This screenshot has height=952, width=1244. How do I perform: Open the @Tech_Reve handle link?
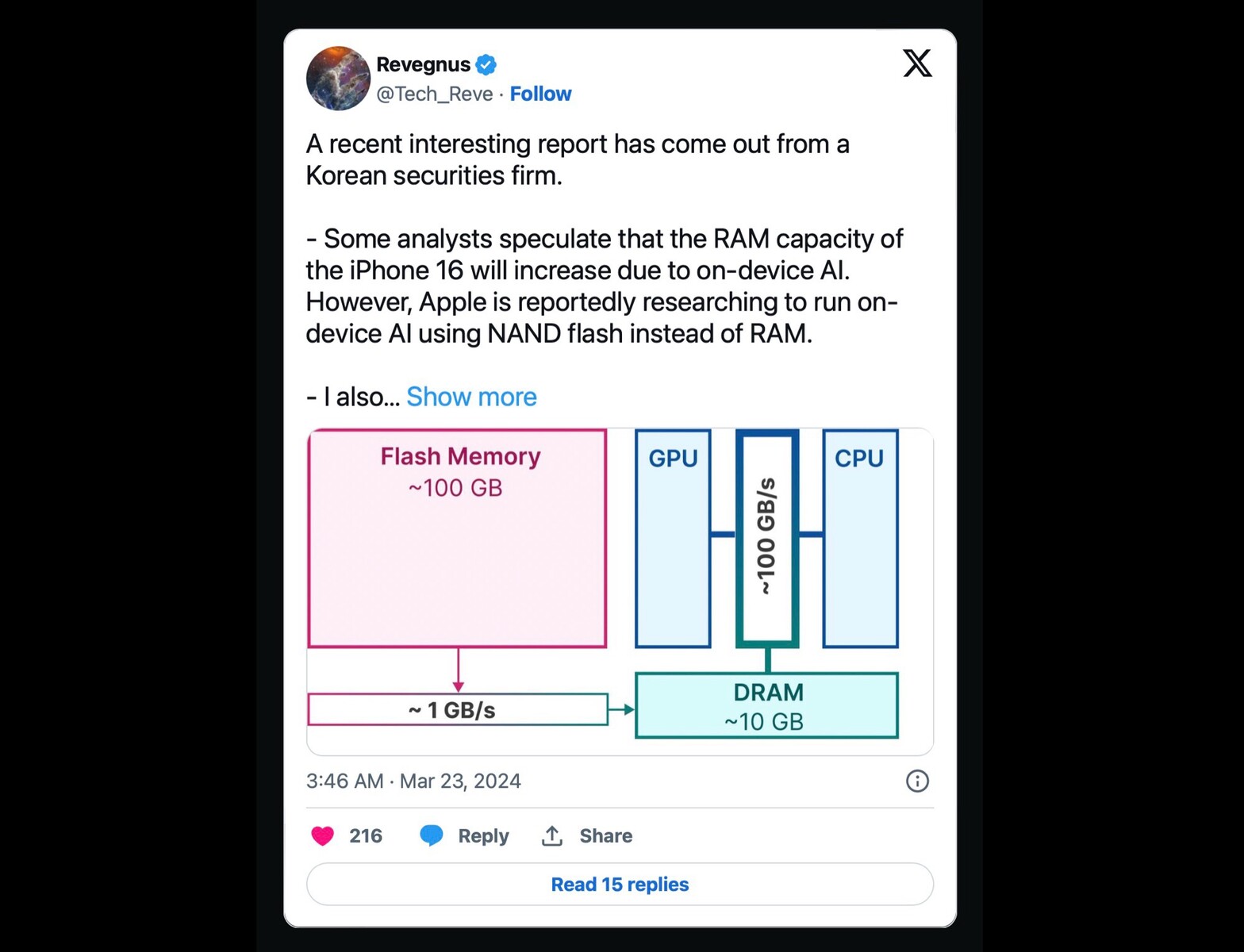click(x=435, y=94)
